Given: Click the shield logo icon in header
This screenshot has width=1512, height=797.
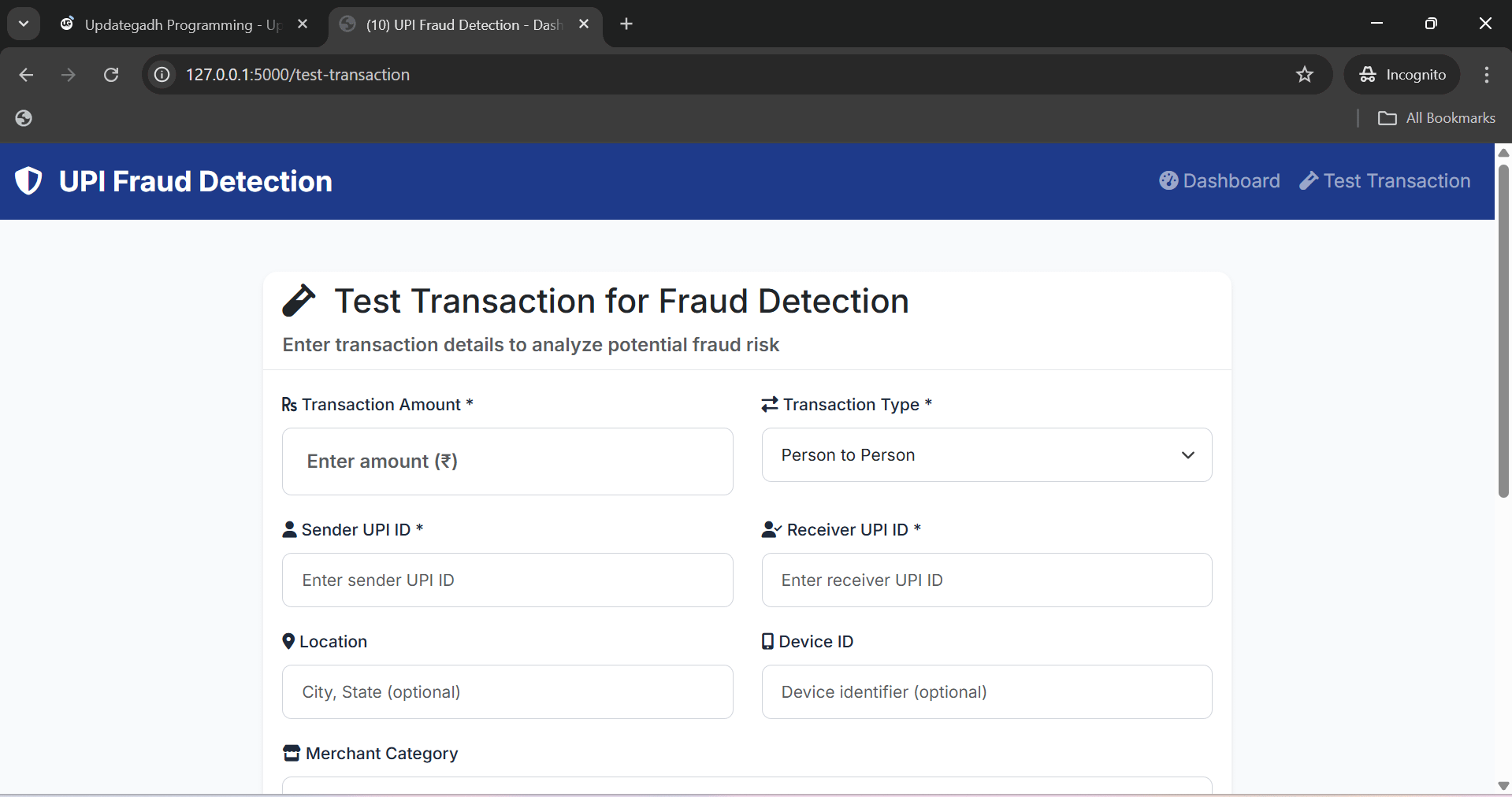Looking at the screenshot, I should pos(28,181).
